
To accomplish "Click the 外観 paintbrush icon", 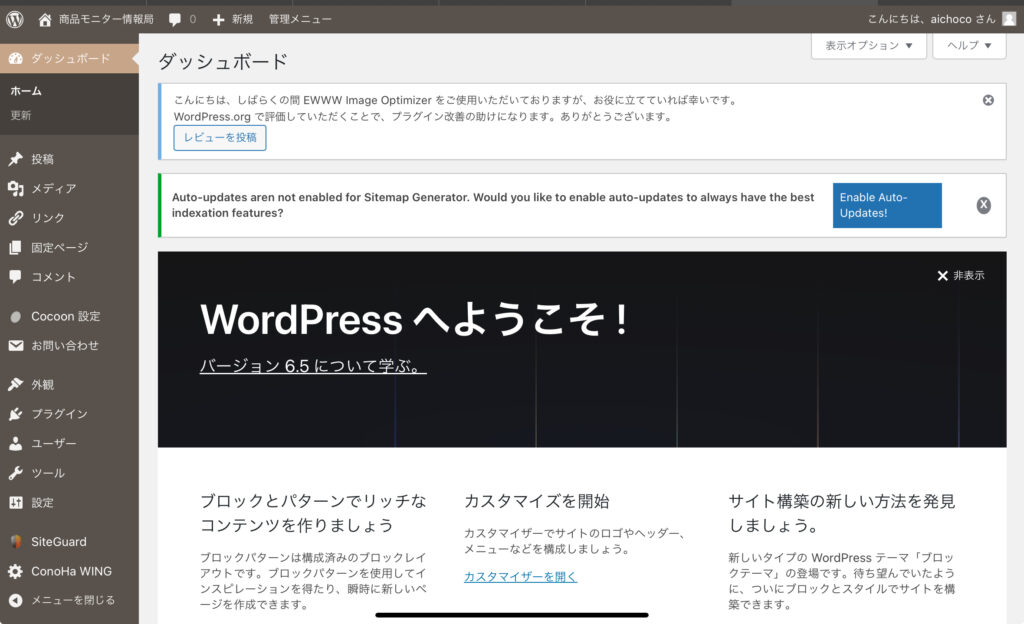I will click(16, 385).
